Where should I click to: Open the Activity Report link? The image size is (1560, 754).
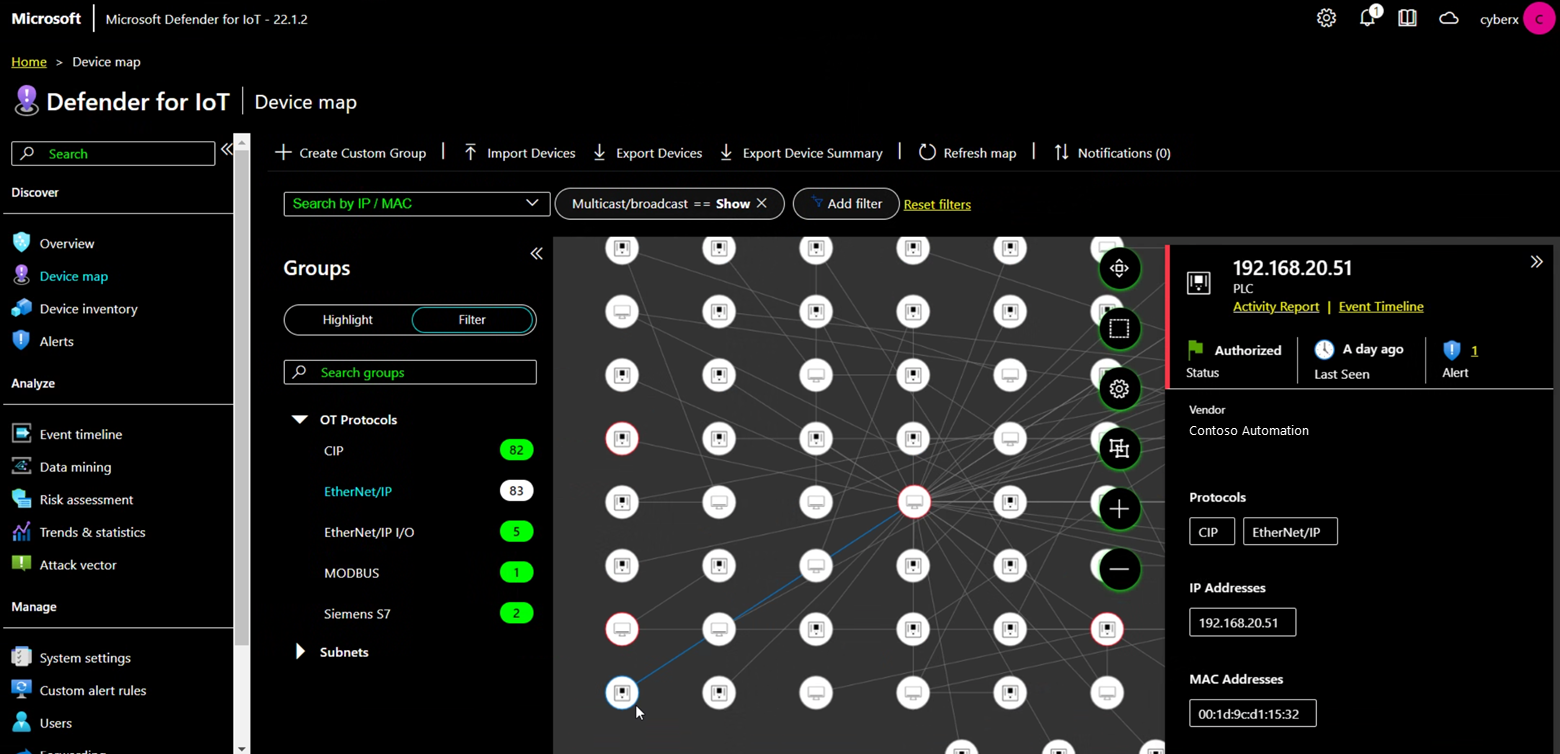click(1275, 307)
